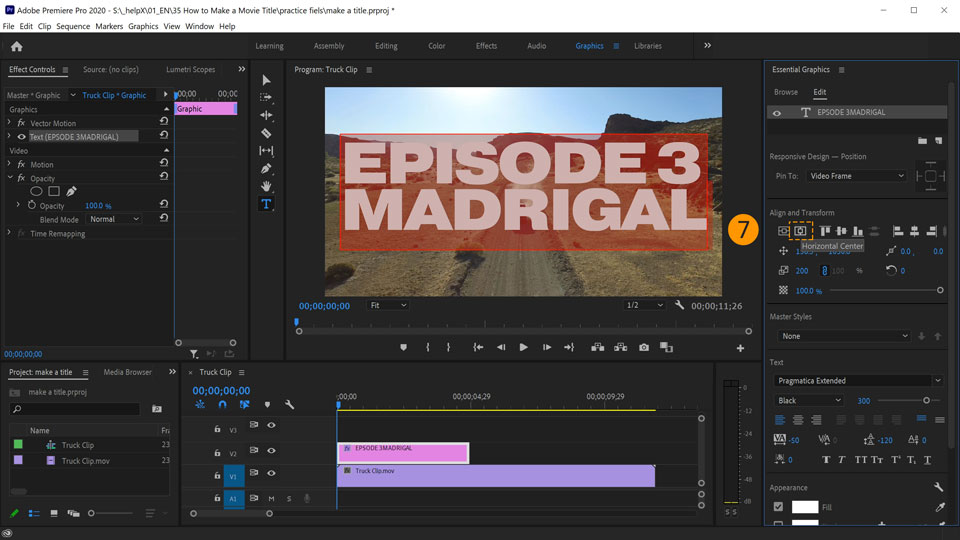Screen dimensions: 960x540
Task: Select the Razor tool
Action: click(266, 133)
